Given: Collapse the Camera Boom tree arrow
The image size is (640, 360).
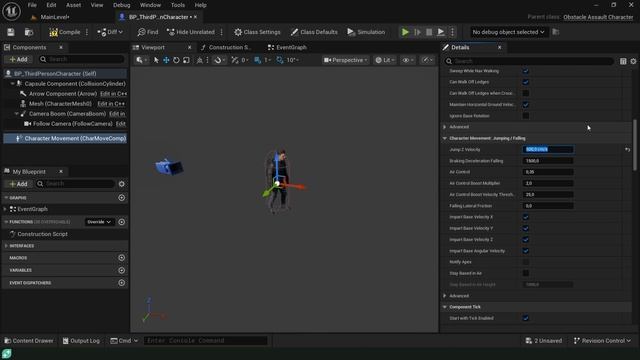Looking at the screenshot, I should click(17, 114).
